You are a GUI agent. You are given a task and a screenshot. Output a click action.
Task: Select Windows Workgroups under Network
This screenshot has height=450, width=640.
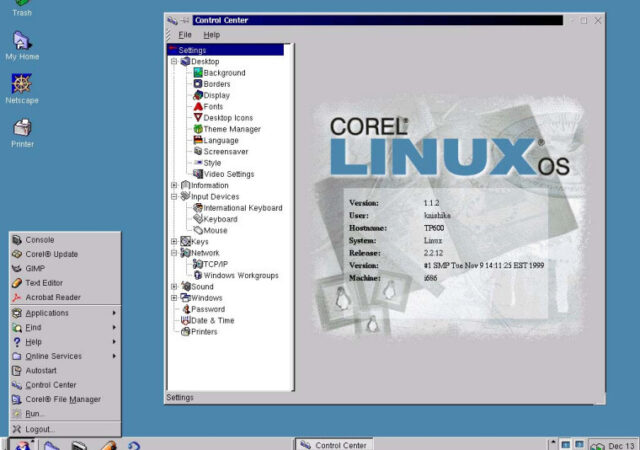(x=242, y=275)
